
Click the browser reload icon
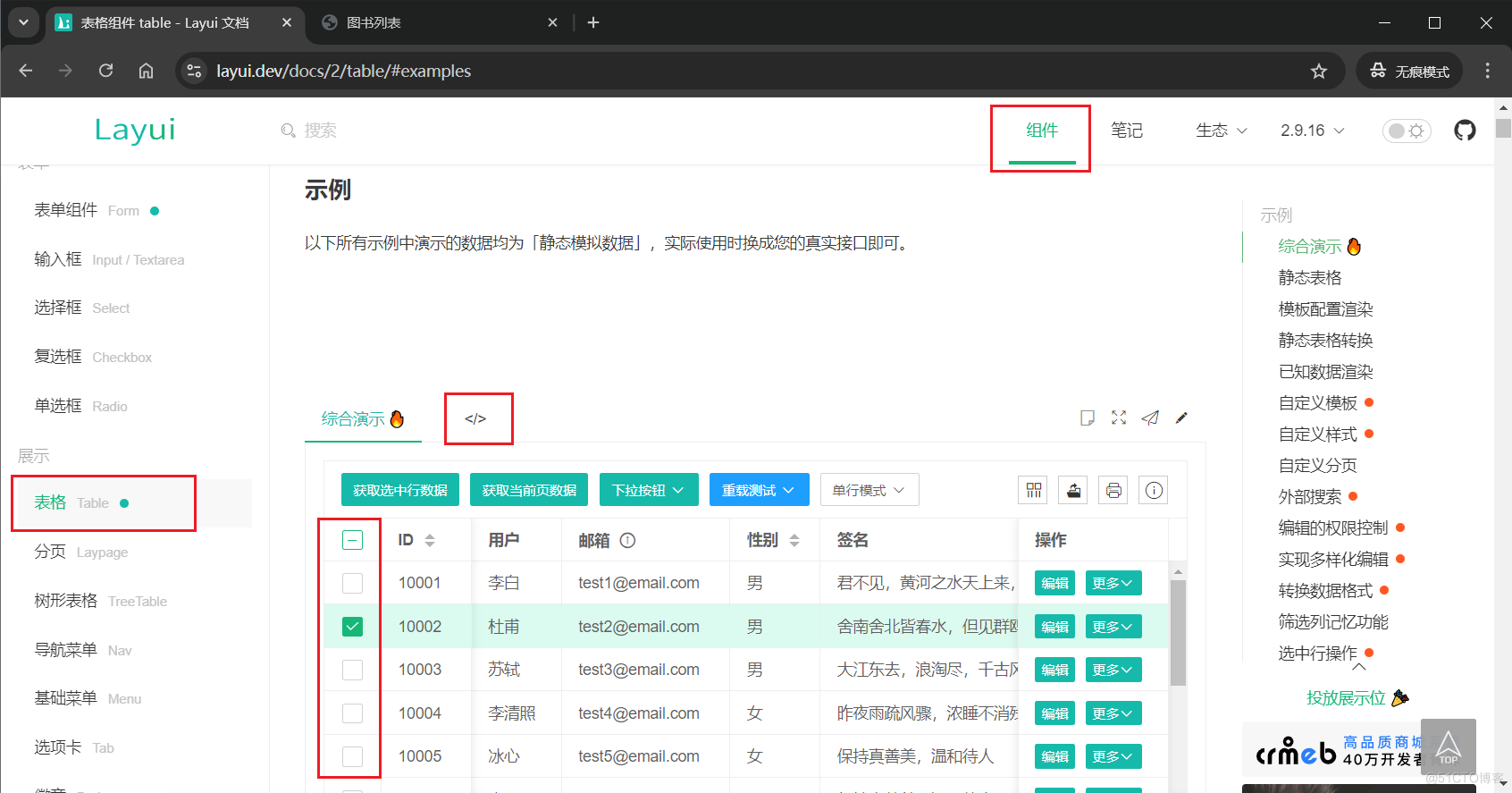pyautogui.click(x=105, y=71)
